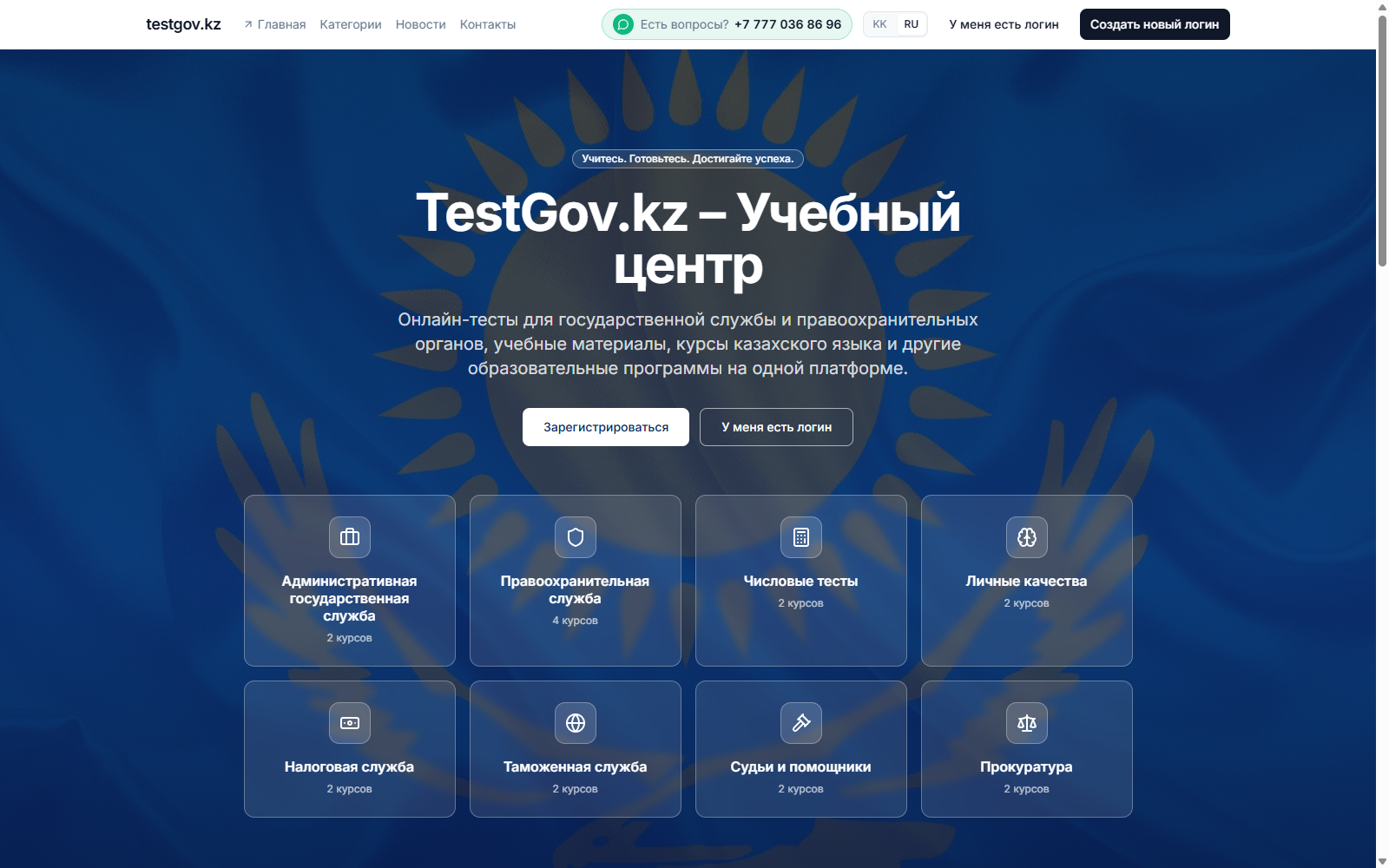Image resolution: width=1389 pixels, height=868 pixels.
Task: Open the Категории menu item
Action: (x=351, y=24)
